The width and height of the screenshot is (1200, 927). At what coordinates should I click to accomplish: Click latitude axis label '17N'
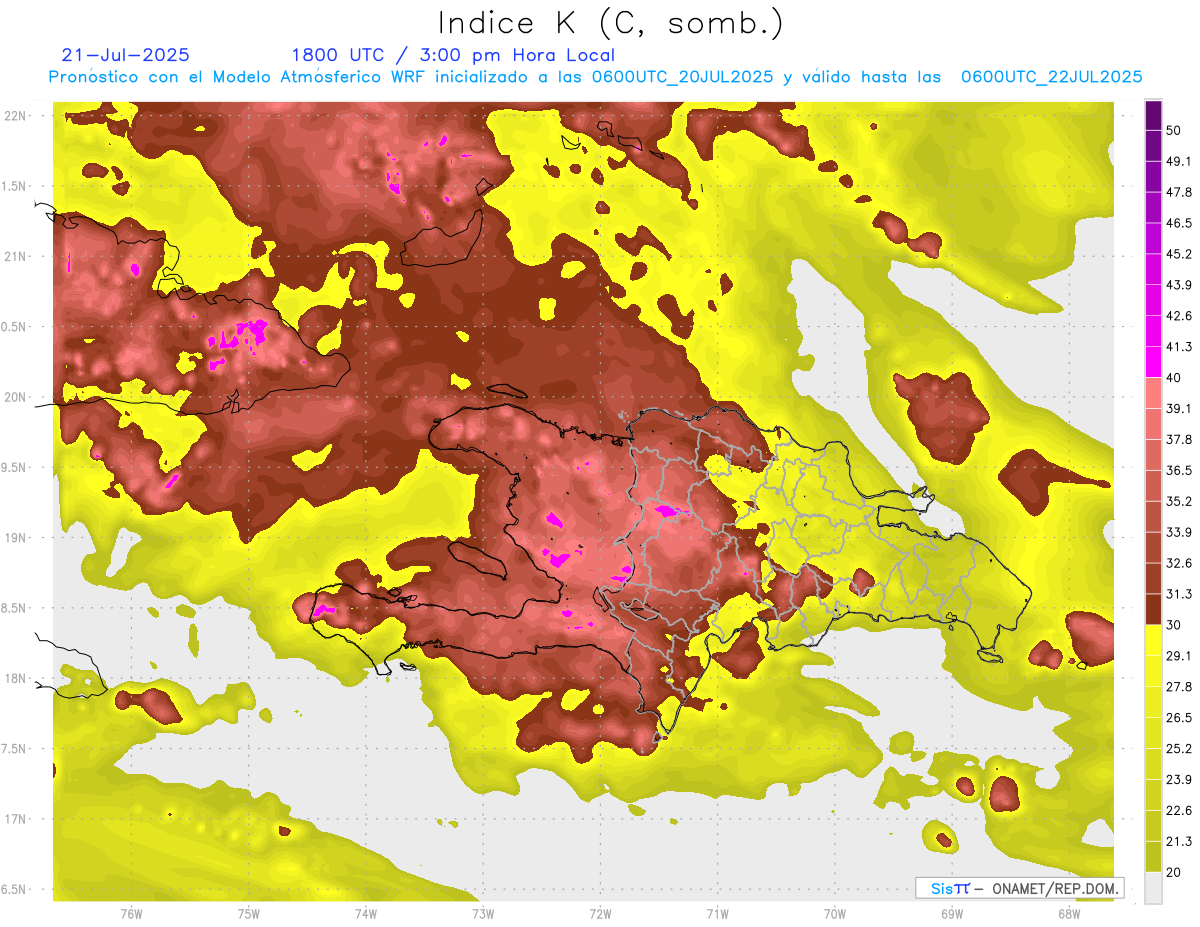point(15,820)
